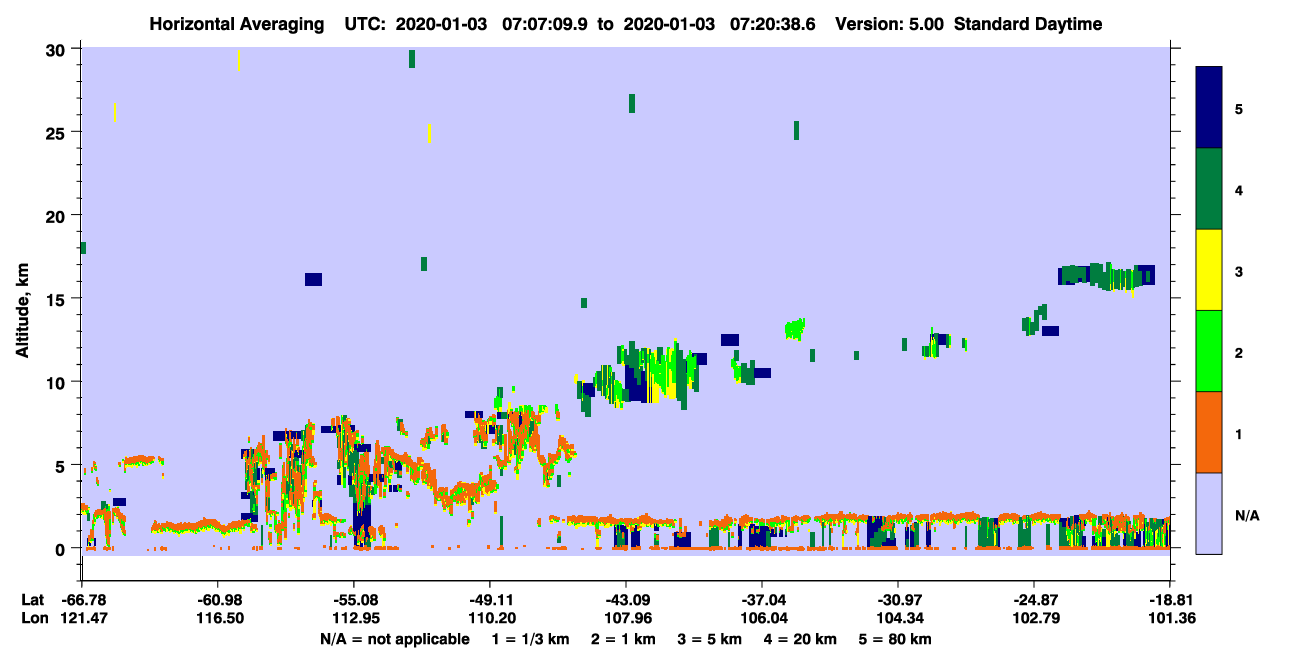Click the latitude value -37.04
The image size is (1300, 667).
762,599
